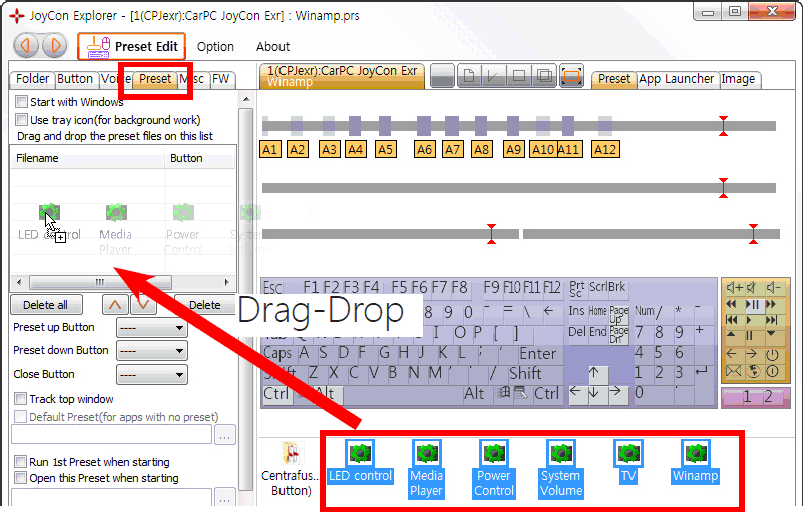Browse for the default preset file
This screenshot has width=803, height=512.
click(x=225, y=435)
